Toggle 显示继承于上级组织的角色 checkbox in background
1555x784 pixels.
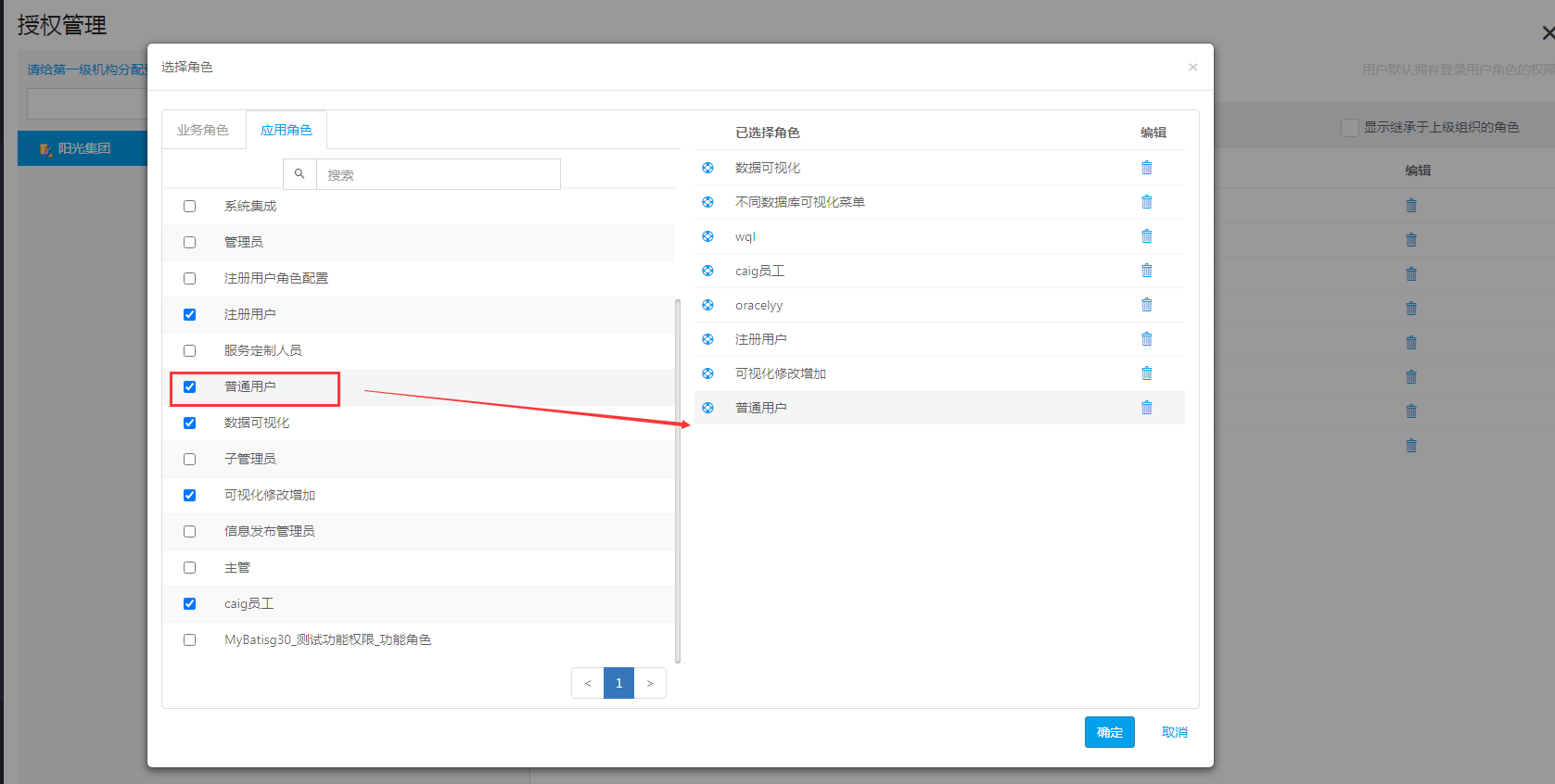[x=1350, y=128]
